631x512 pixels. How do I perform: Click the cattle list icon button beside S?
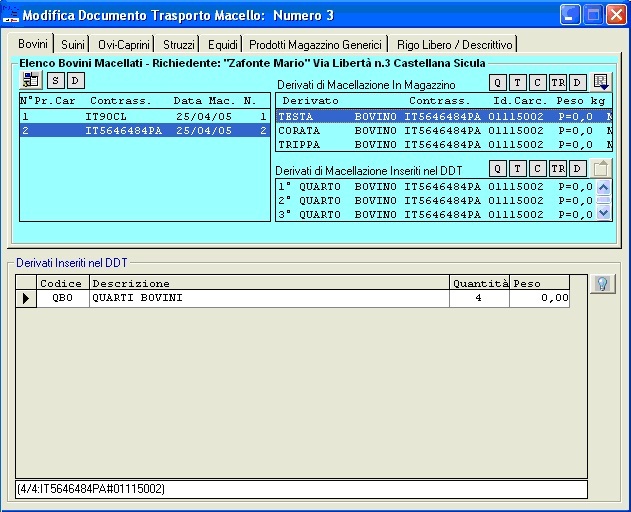tap(31, 80)
